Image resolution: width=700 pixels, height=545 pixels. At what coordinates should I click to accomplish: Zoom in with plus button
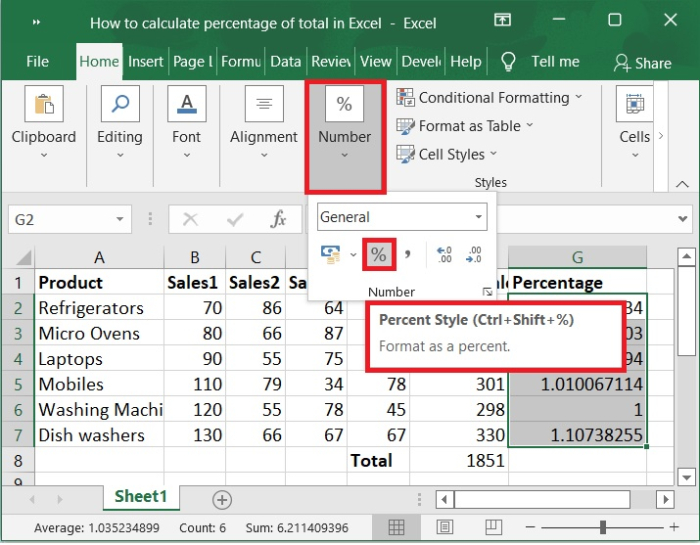[674, 527]
